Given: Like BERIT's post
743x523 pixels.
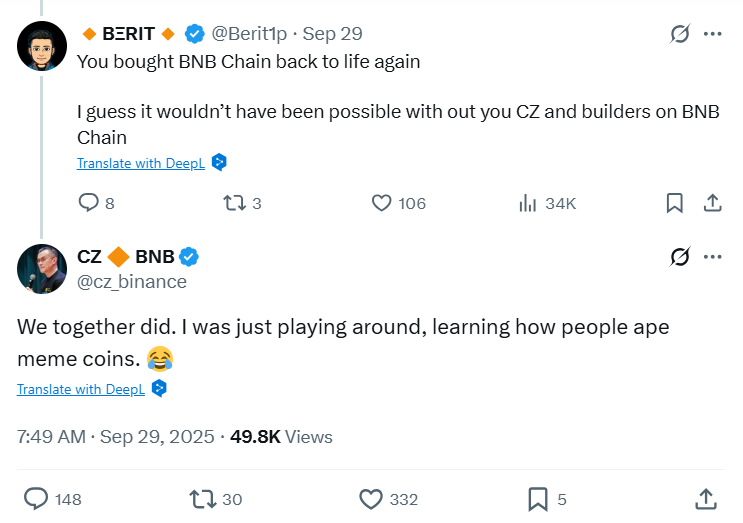Looking at the screenshot, I should (381, 203).
